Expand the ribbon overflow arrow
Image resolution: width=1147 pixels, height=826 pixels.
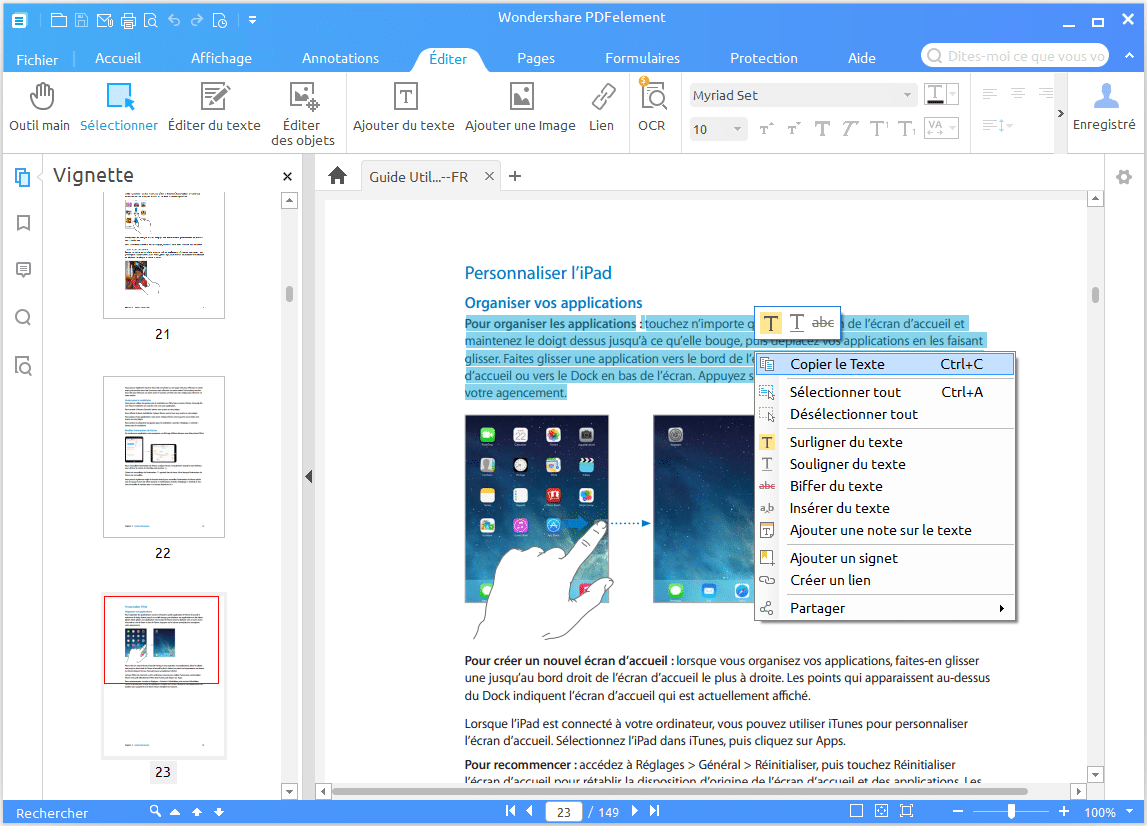pos(1061,113)
